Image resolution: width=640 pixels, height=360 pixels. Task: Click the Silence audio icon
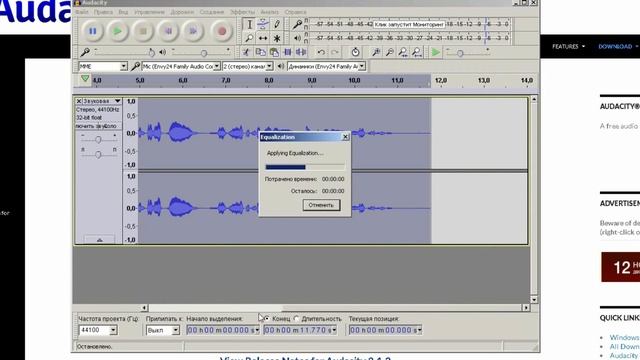click(x=301, y=52)
